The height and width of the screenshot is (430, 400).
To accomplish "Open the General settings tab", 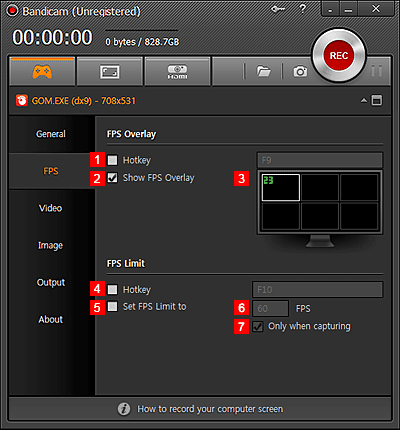I will [51, 134].
